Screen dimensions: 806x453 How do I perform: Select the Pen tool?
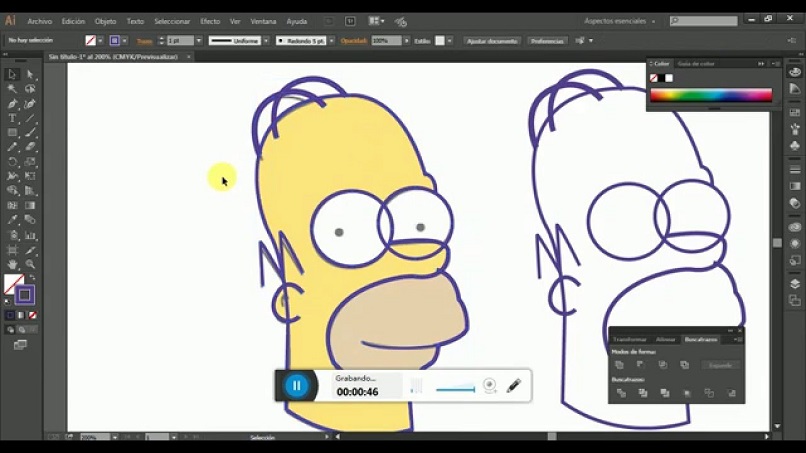(x=12, y=103)
